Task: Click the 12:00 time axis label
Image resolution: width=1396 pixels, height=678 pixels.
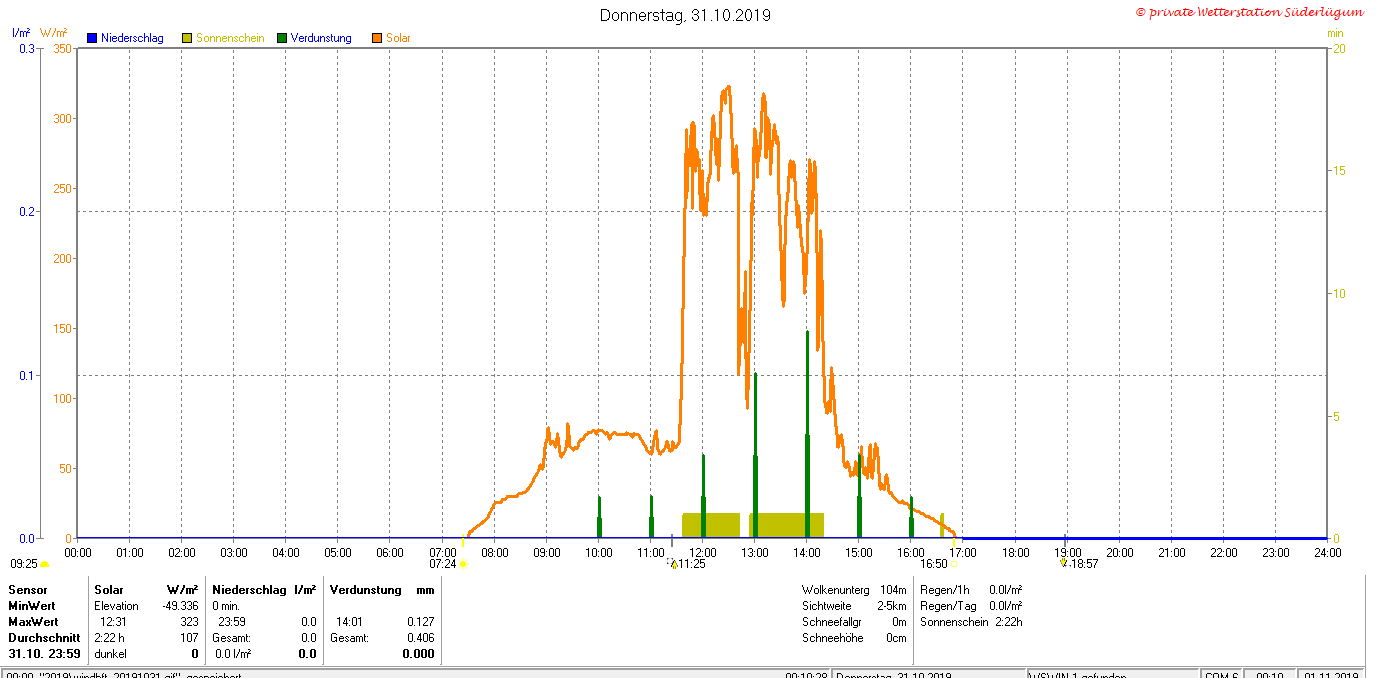Action: click(x=703, y=552)
